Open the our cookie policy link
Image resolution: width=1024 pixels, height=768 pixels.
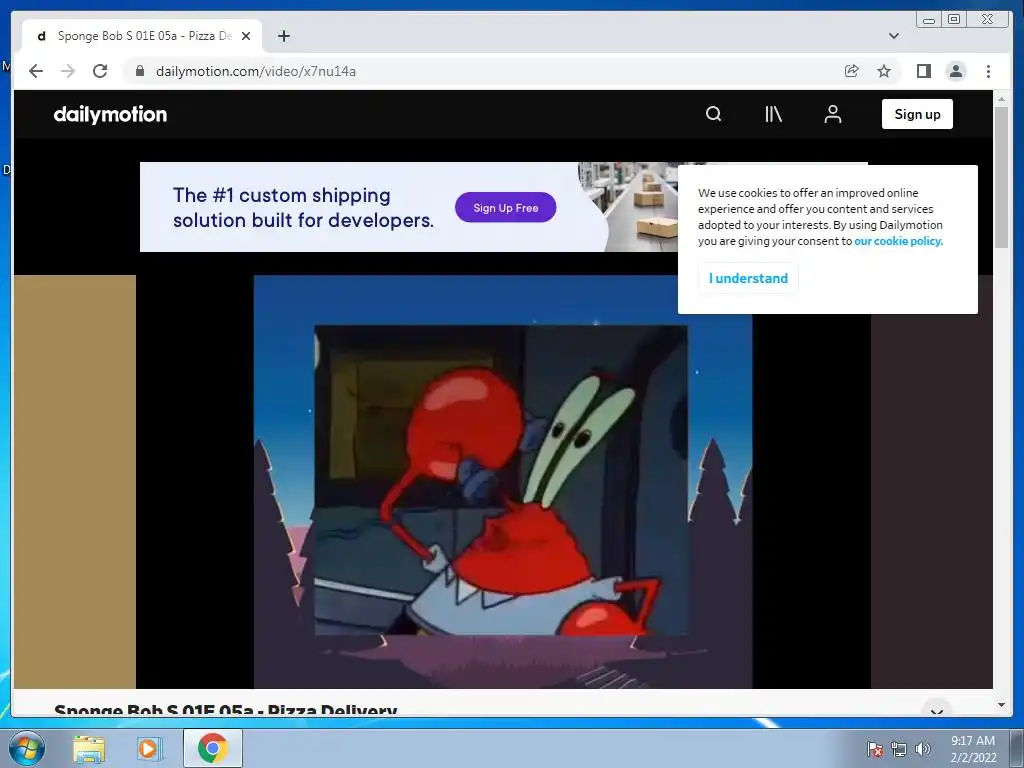[x=898, y=241]
